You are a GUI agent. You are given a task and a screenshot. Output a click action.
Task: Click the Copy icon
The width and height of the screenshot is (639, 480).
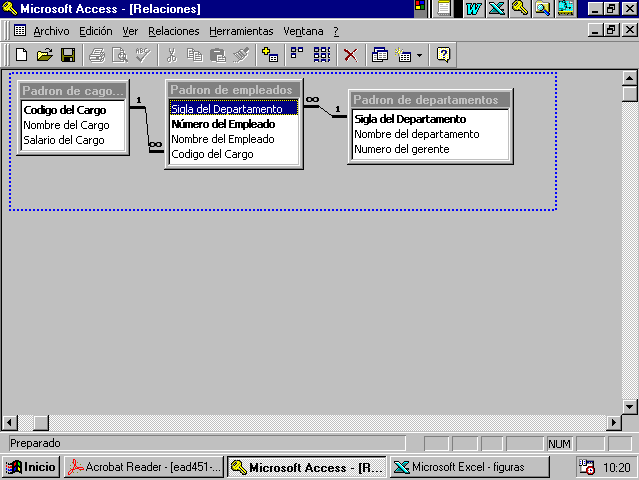194,55
